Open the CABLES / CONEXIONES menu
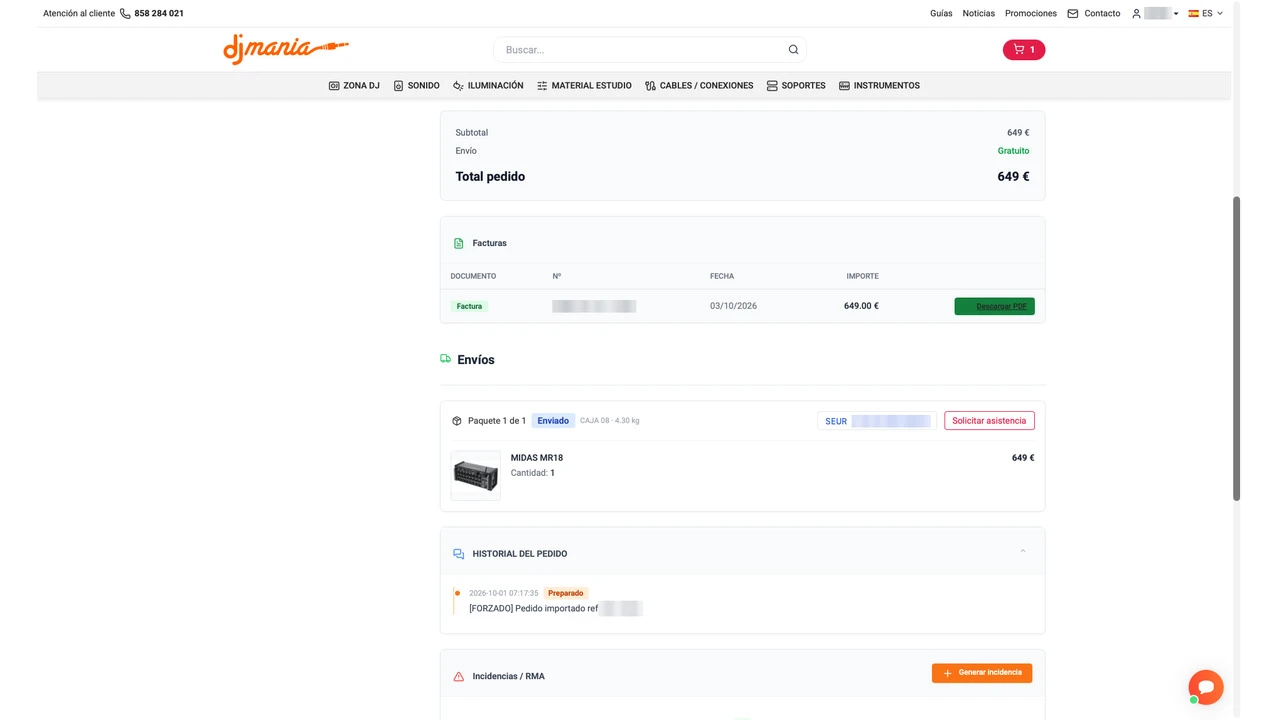The height and width of the screenshot is (720, 1280). point(699,86)
